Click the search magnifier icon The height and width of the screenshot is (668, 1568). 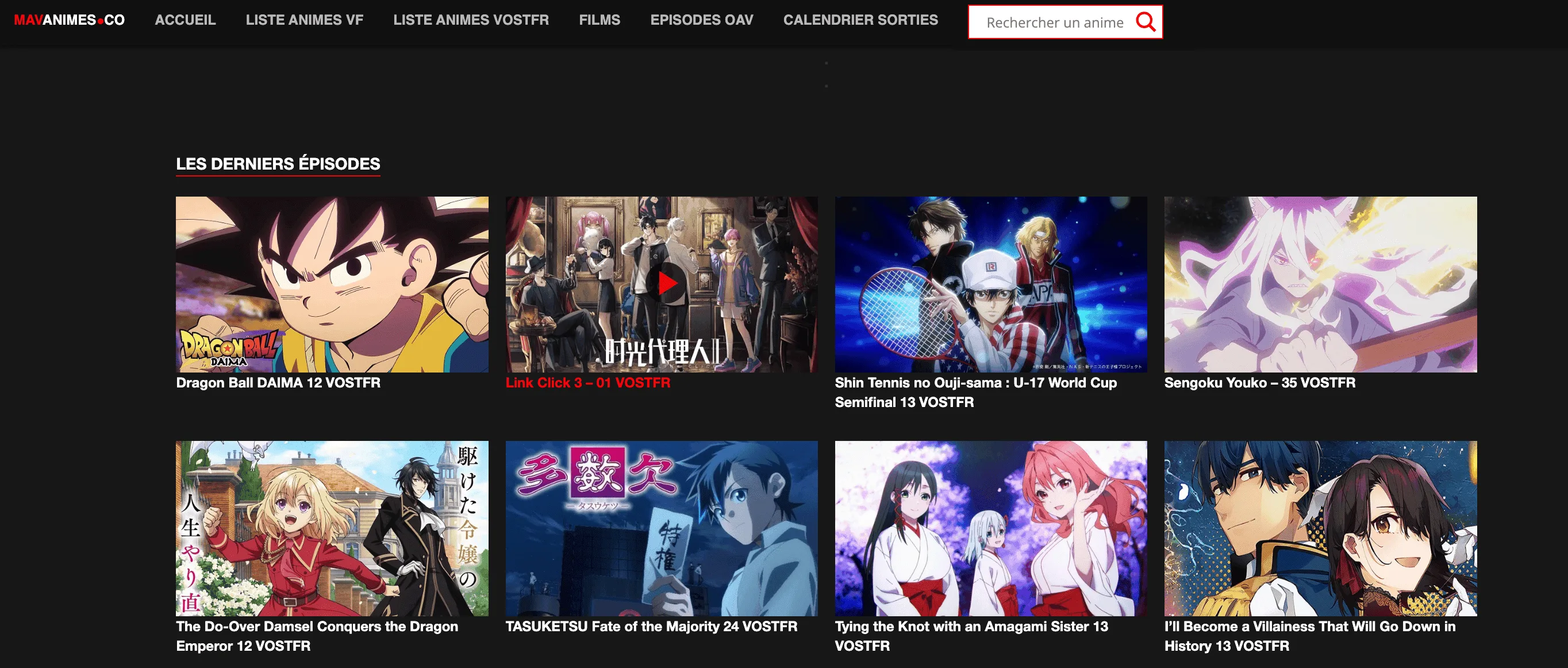(1147, 22)
